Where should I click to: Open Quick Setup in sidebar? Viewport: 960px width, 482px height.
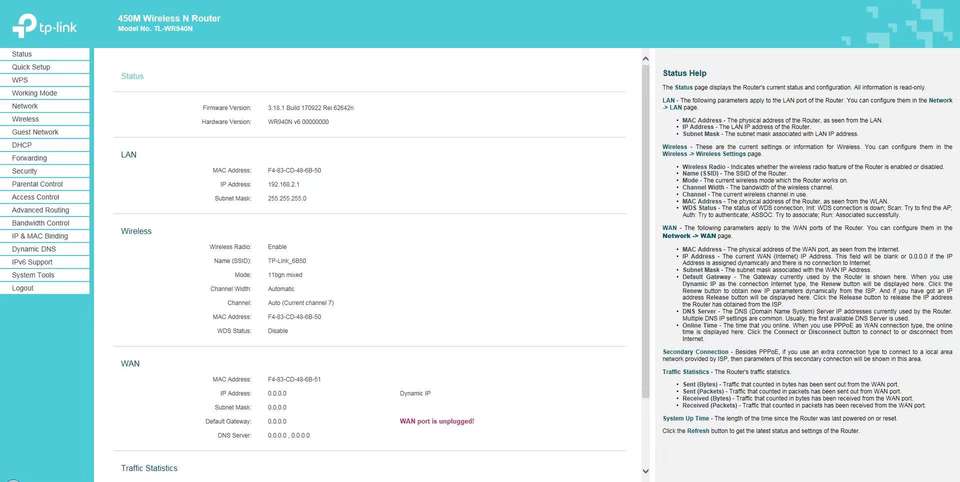pos(45,67)
